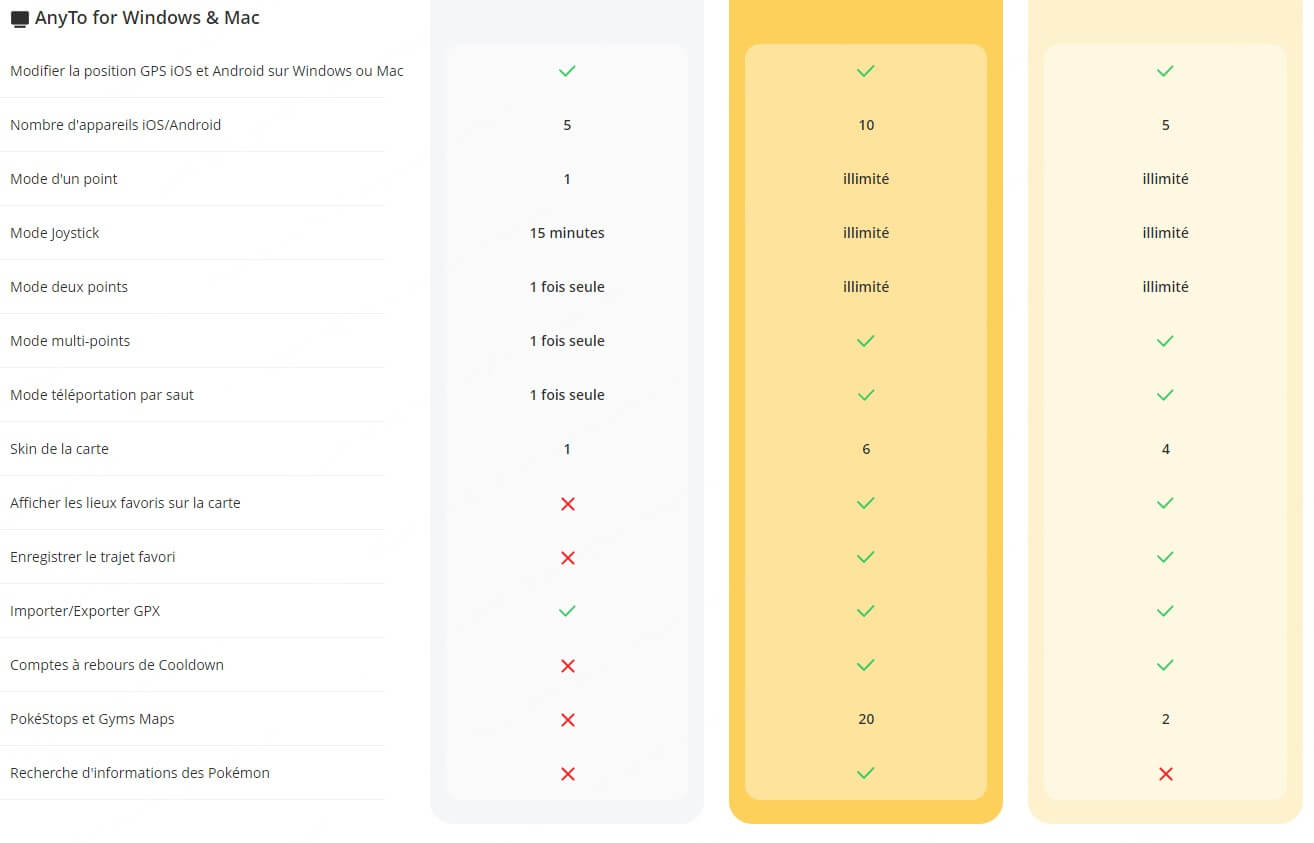Click pale yellow column checkmark in Modifier la position GPS row
Screen dimensions: 1314x843
coord(1165,71)
